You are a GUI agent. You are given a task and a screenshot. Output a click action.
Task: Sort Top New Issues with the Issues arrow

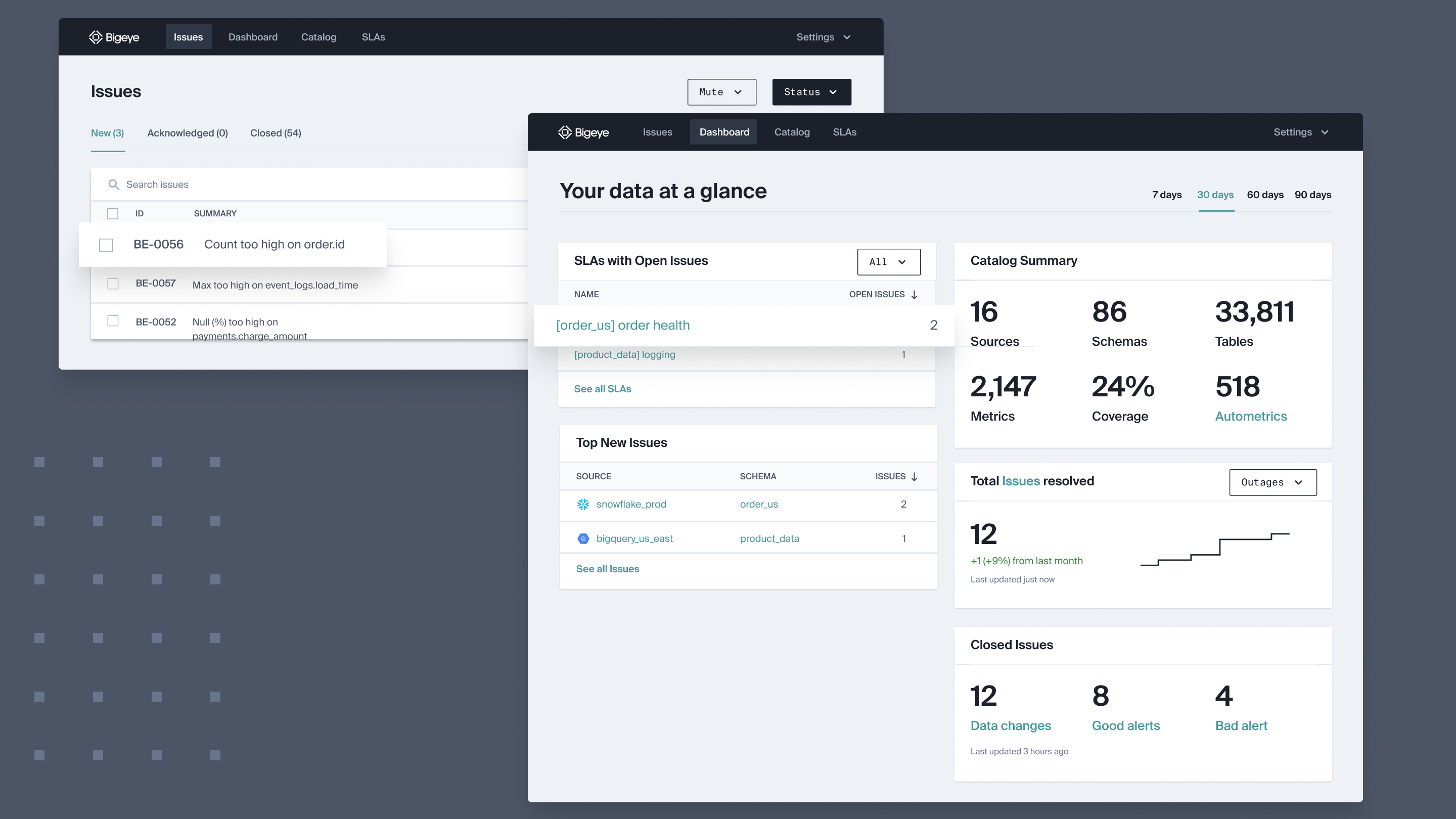point(915,476)
